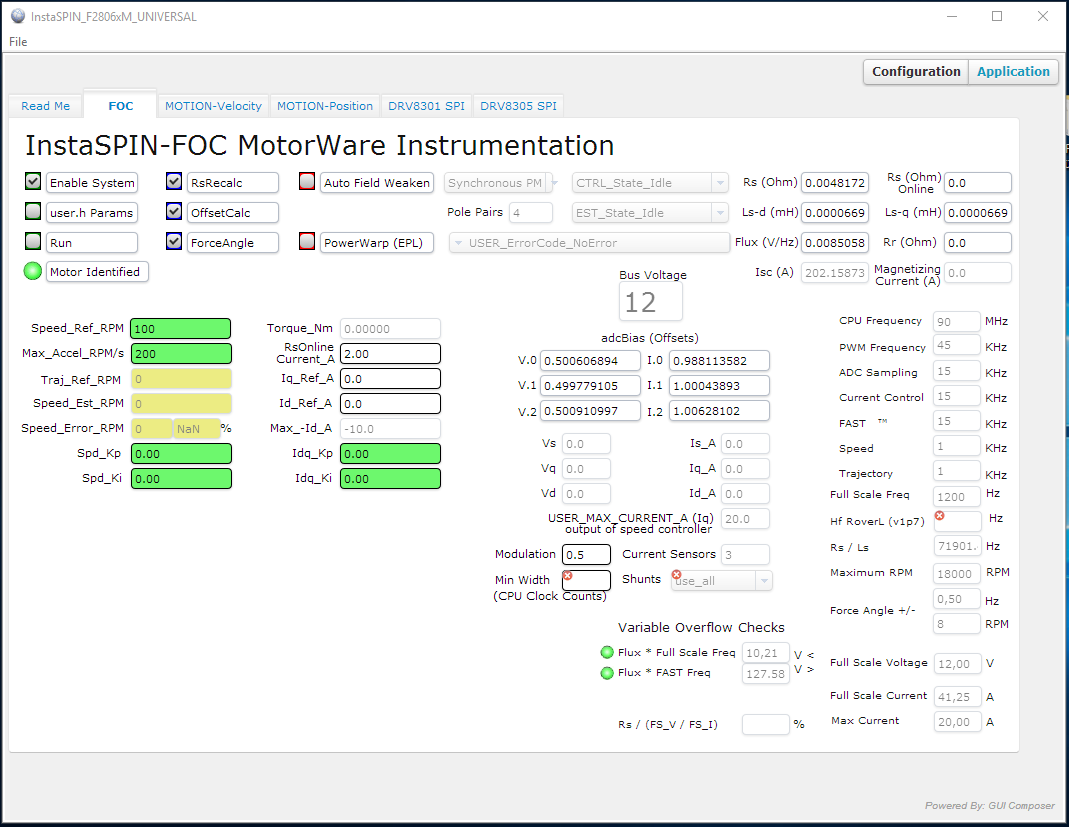Open the MOTION-Velocity tab

tap(213, 106)
